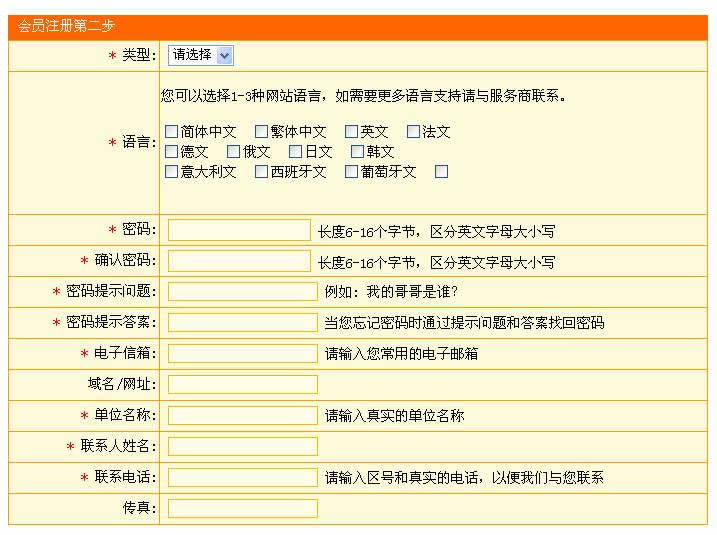Focus the 域名/网址 text box

tap(242, 384)
